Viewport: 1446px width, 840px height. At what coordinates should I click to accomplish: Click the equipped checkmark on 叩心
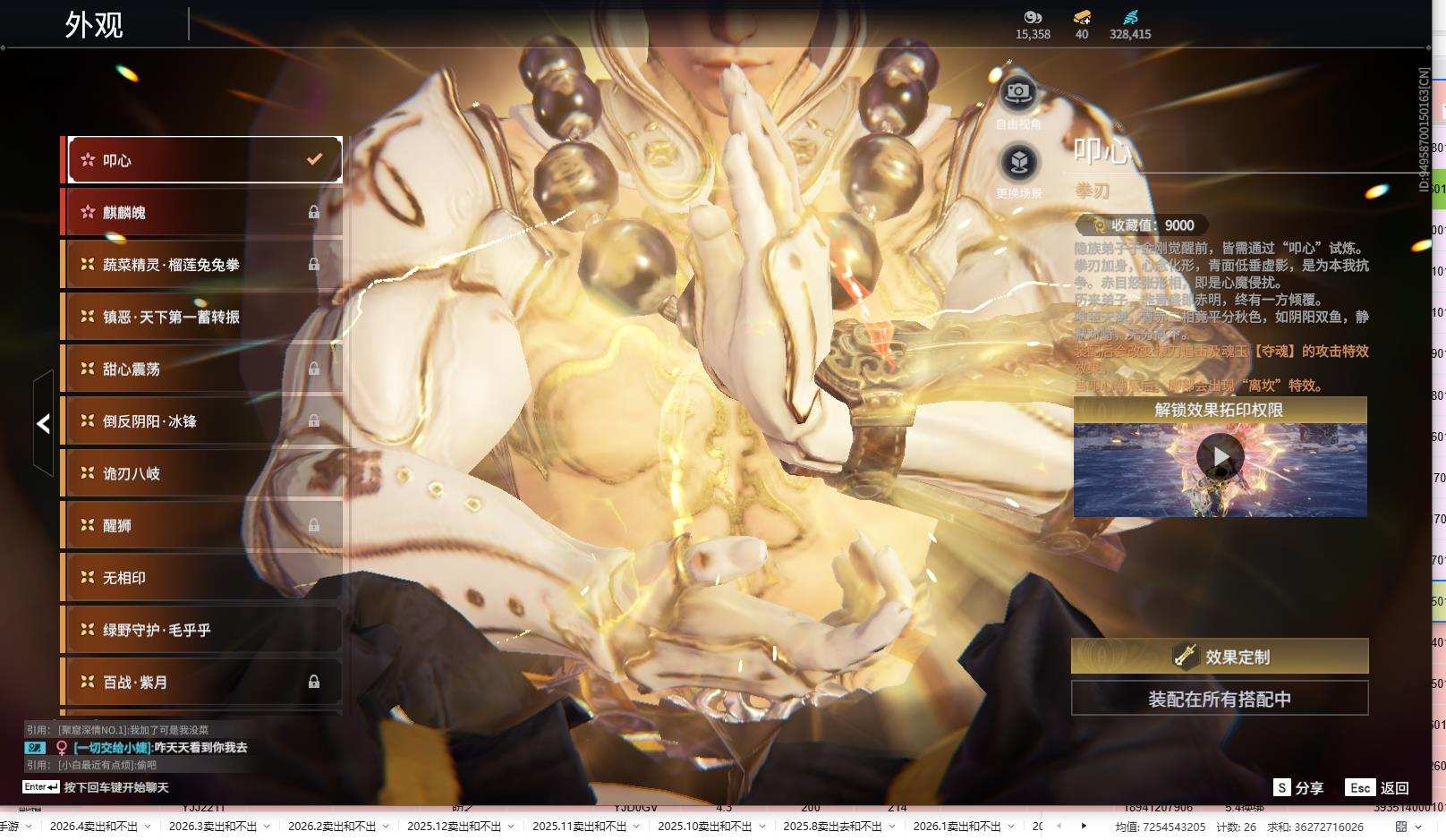click(x=314, y=159)
